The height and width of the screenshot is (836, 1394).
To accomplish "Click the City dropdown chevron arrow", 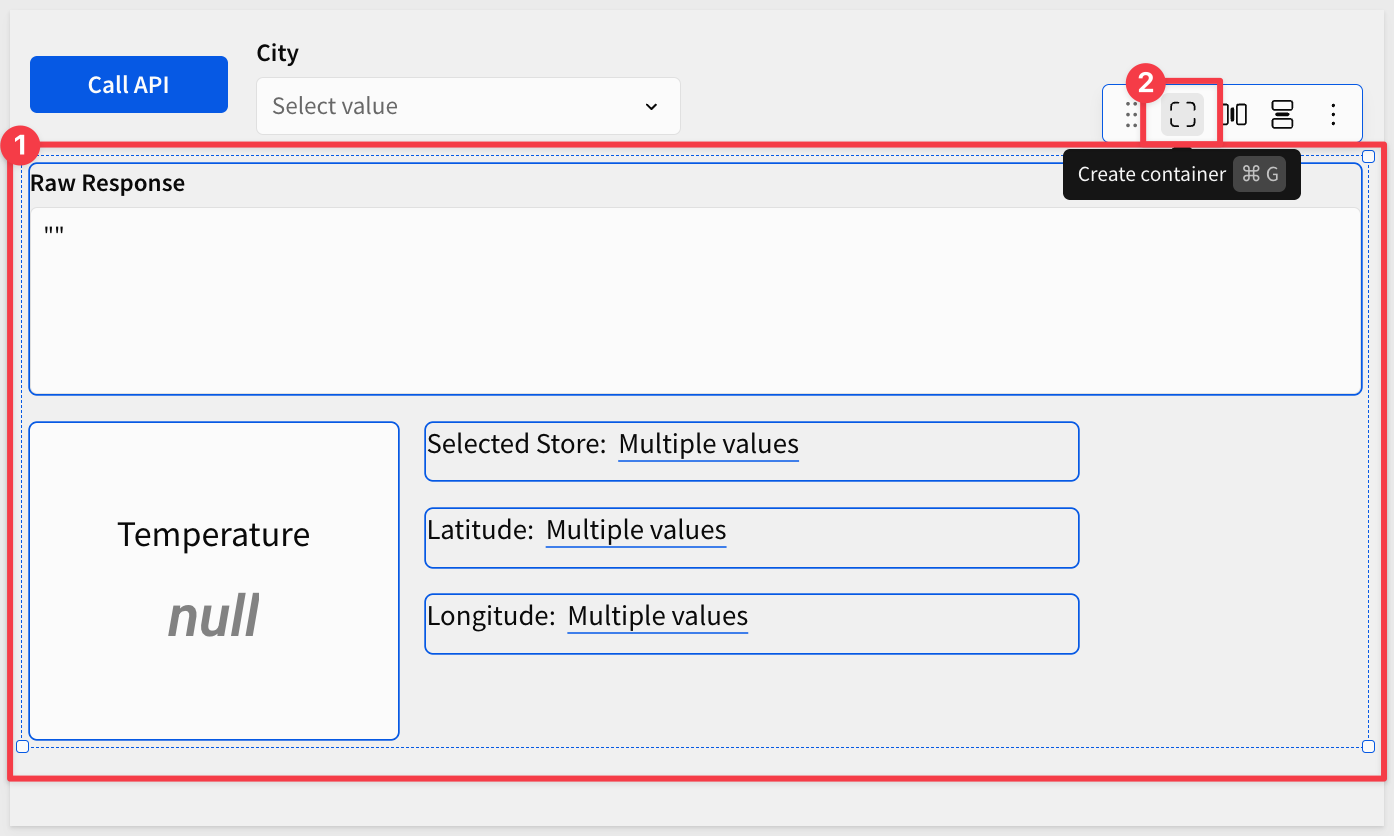I will 651,106.
